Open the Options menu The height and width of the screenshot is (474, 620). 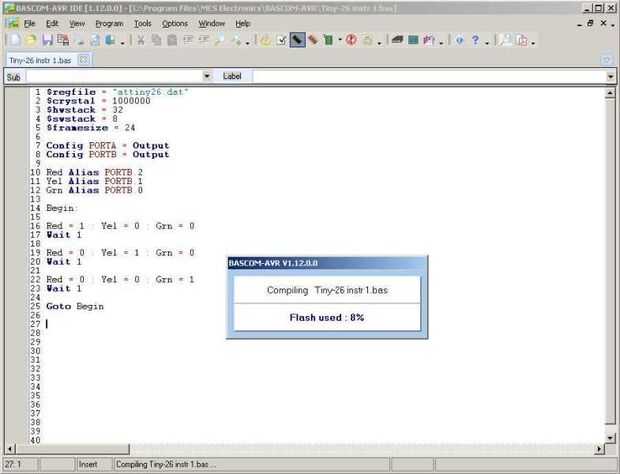click(175, 24)
